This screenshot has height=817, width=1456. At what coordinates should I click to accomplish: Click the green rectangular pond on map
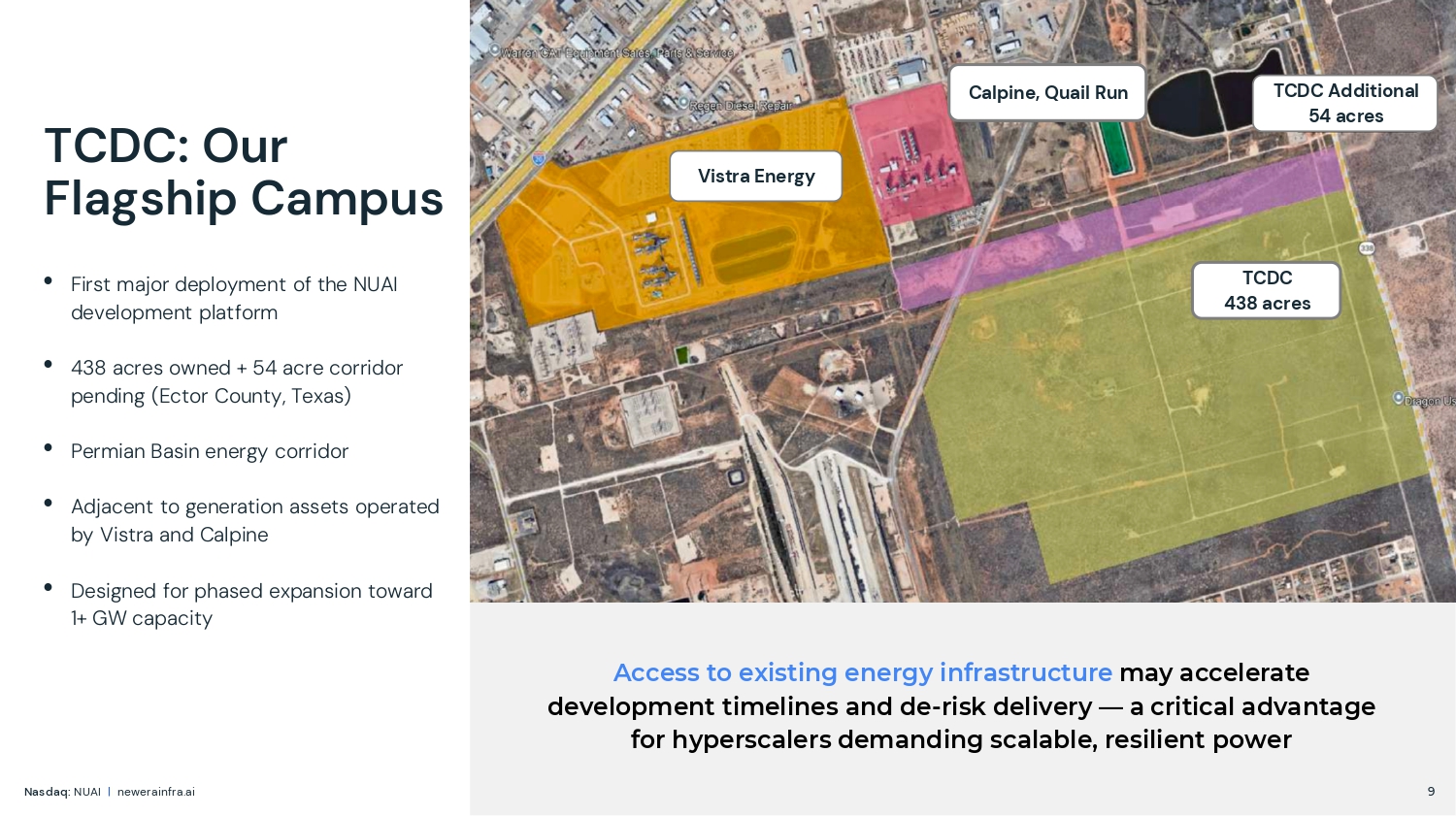coord(1116,149)
